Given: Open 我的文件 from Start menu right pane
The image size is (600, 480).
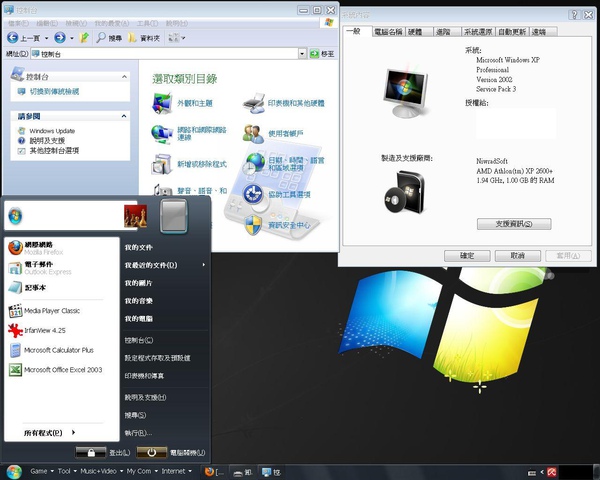Looking at the screenshot, I should (139, 248).
